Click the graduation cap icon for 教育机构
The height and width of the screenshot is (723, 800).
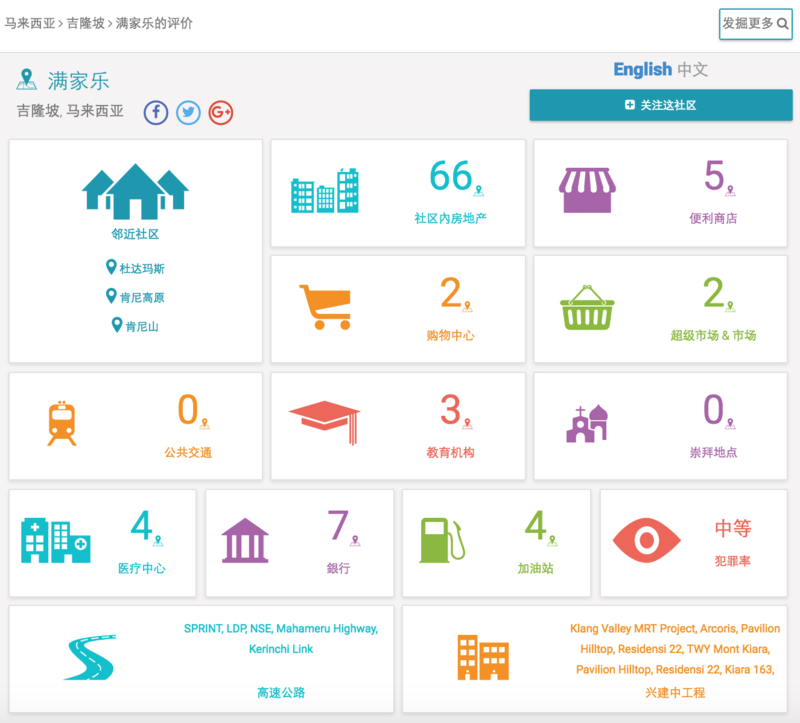(x=324, y=423)
